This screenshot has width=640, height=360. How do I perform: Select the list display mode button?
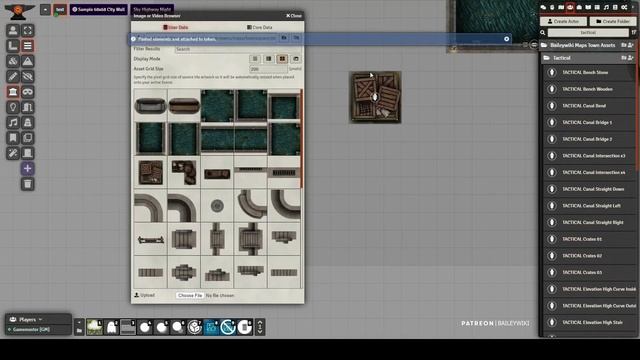(x=255, y=59)
